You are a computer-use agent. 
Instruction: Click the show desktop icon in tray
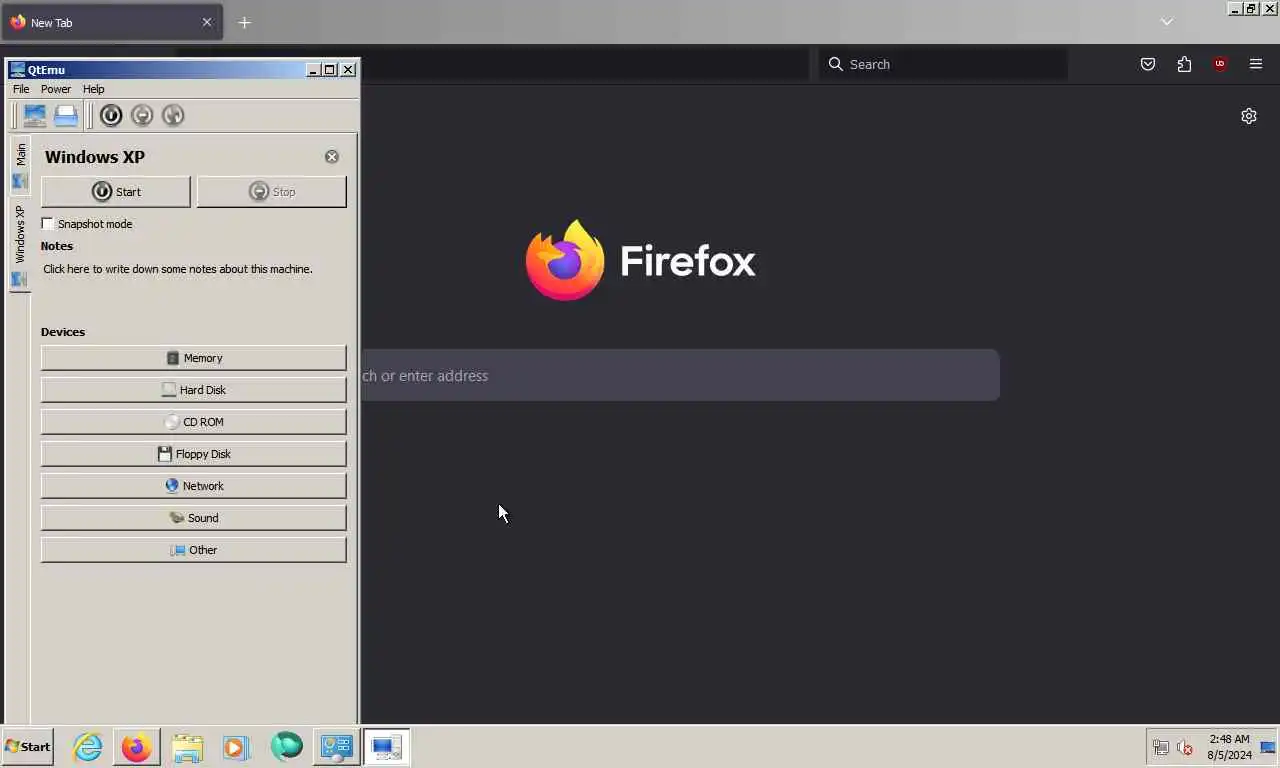coord(1268,747)
